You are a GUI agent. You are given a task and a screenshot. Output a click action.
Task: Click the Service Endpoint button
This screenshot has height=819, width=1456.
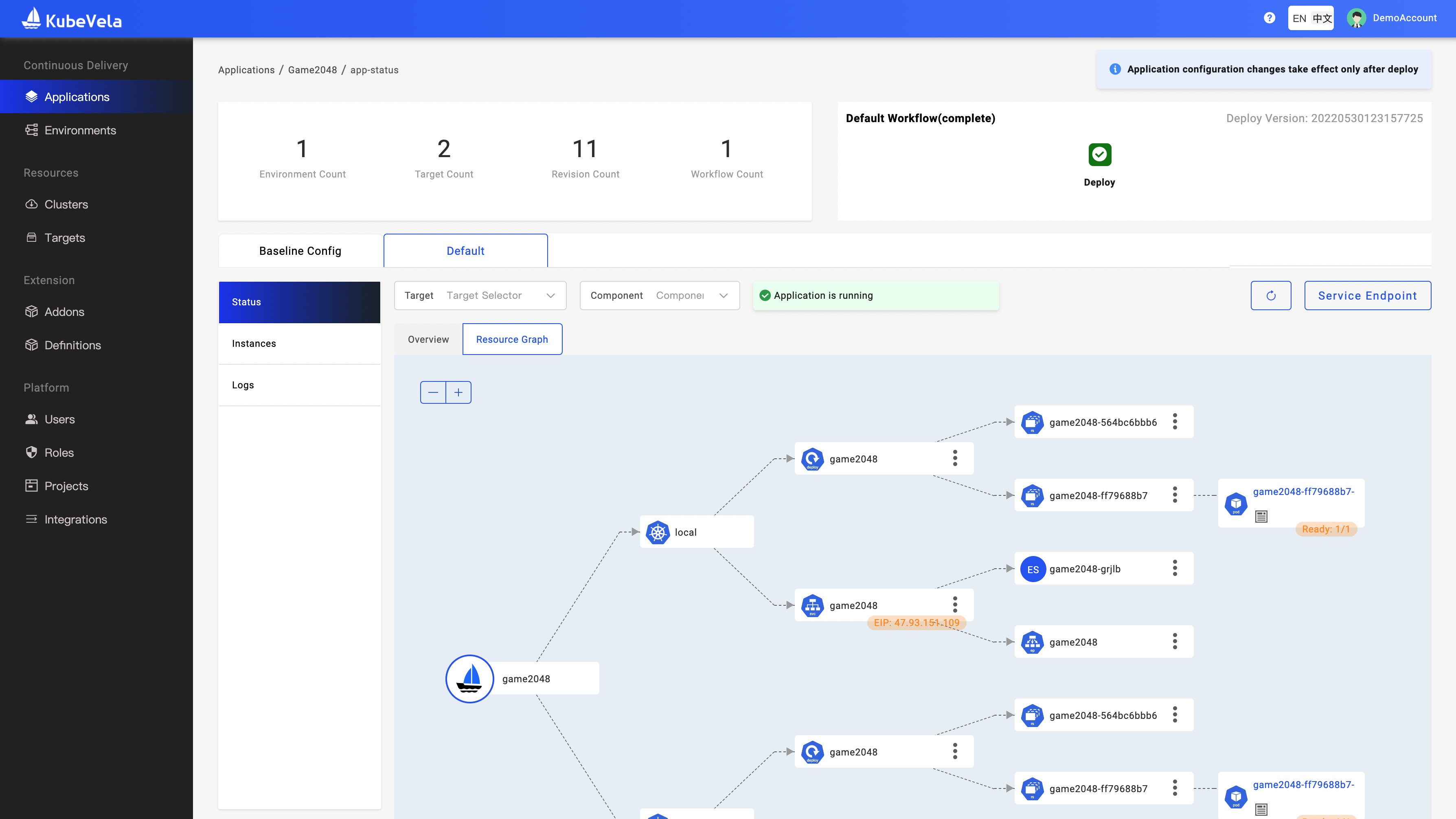(x=1367, y=296)
